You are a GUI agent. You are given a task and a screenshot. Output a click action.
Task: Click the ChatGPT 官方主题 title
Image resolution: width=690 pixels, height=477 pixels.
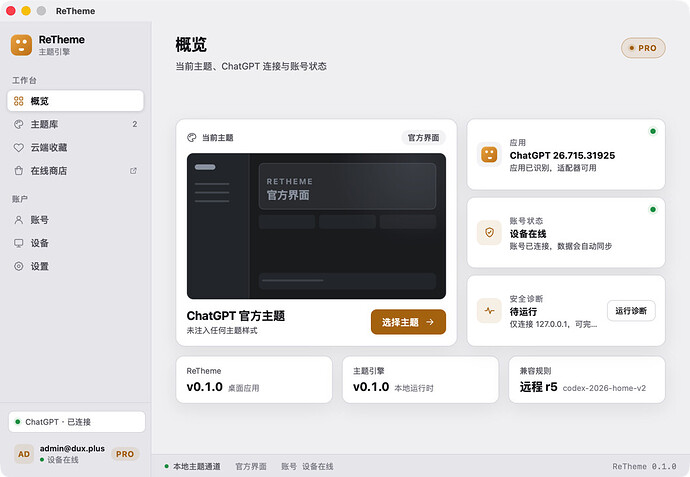tap(236, 316)
